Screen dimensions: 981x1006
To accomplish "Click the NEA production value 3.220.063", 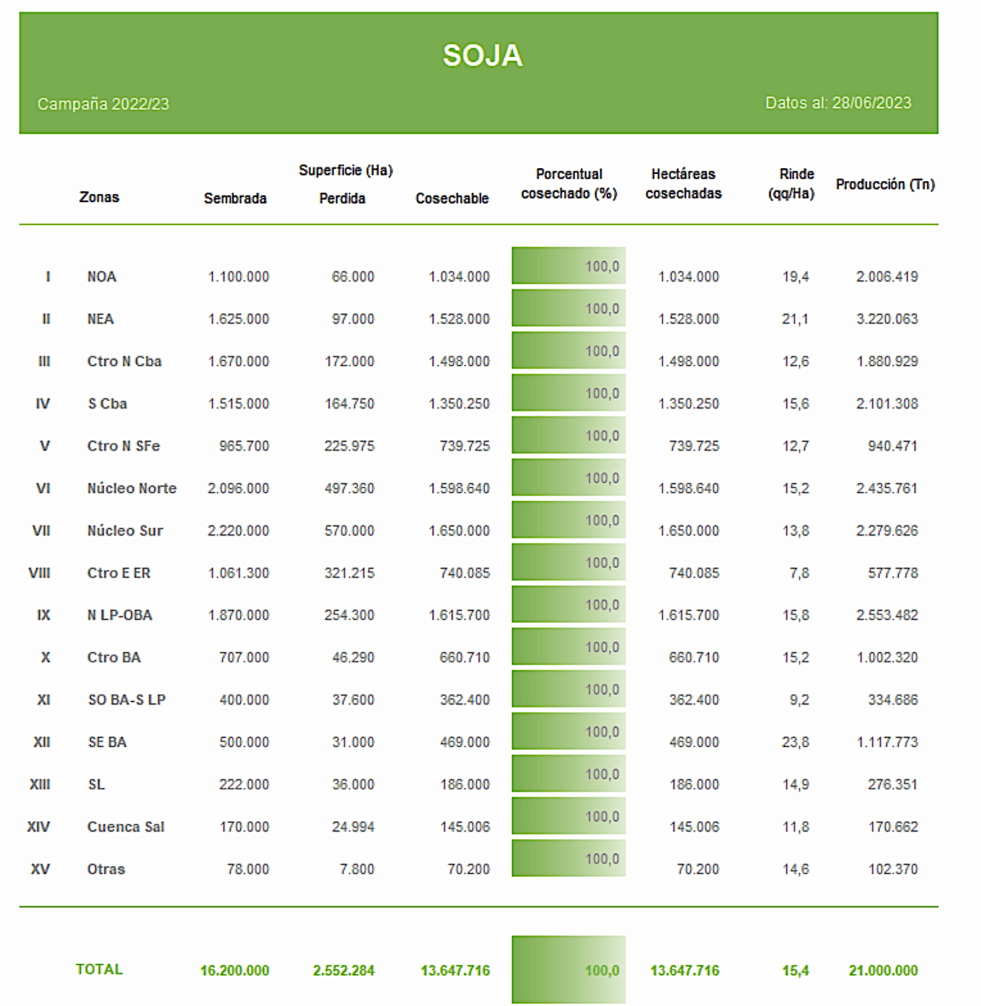I will (x=887, y=319).
